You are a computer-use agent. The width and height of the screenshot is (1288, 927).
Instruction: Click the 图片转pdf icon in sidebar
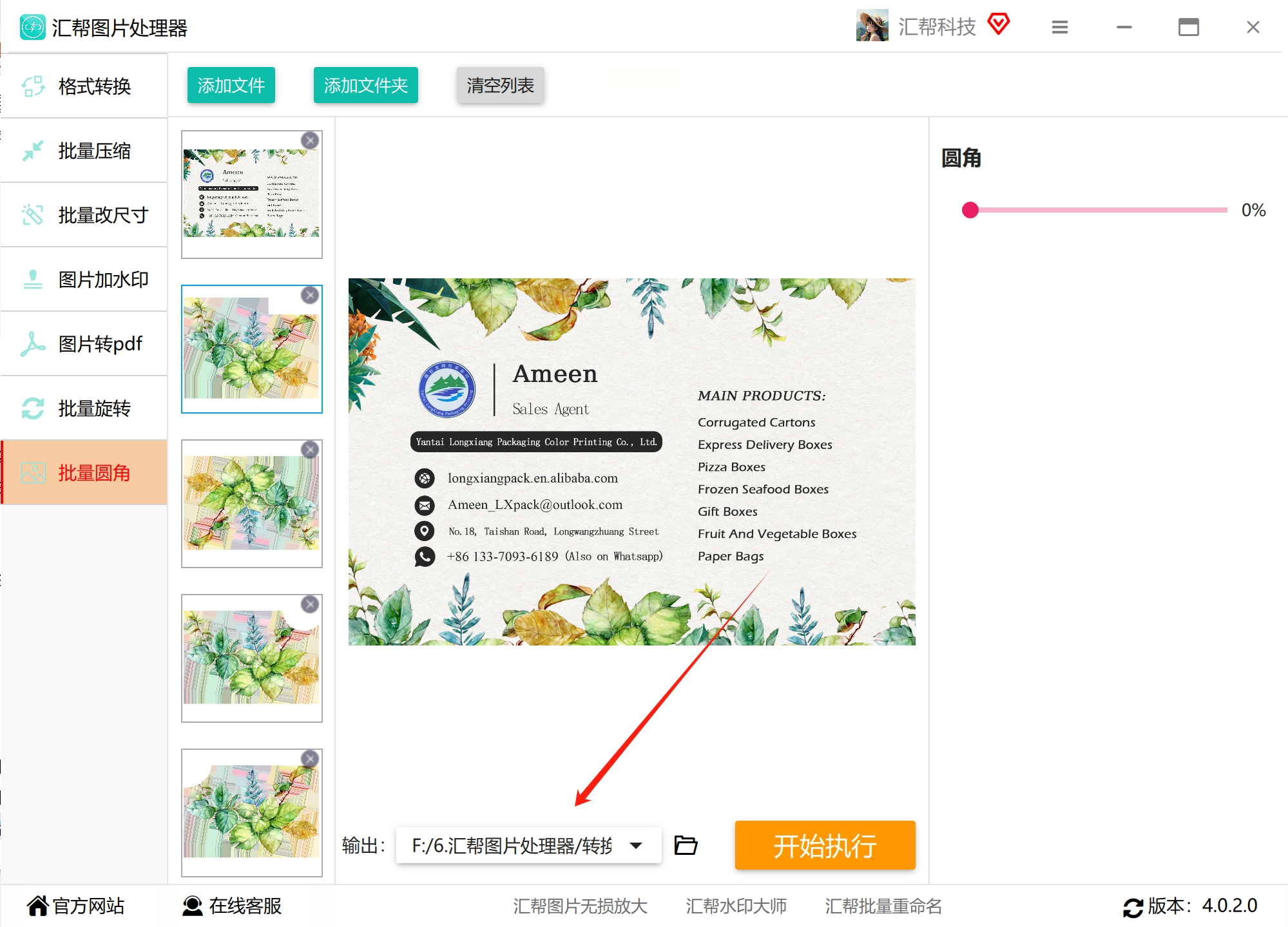tap(32, 344)
